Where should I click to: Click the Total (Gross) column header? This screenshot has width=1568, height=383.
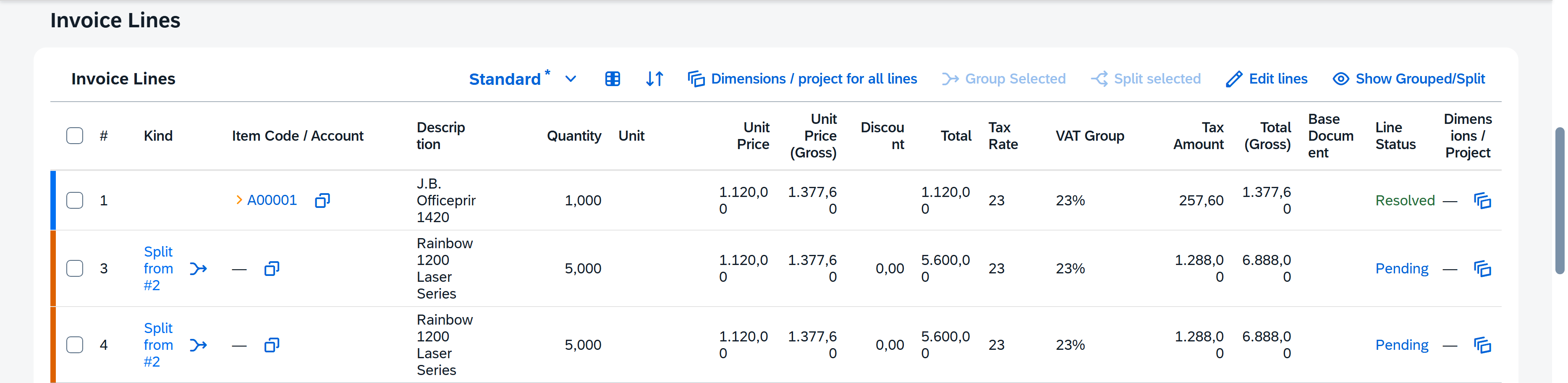[x=1267, y=136]
